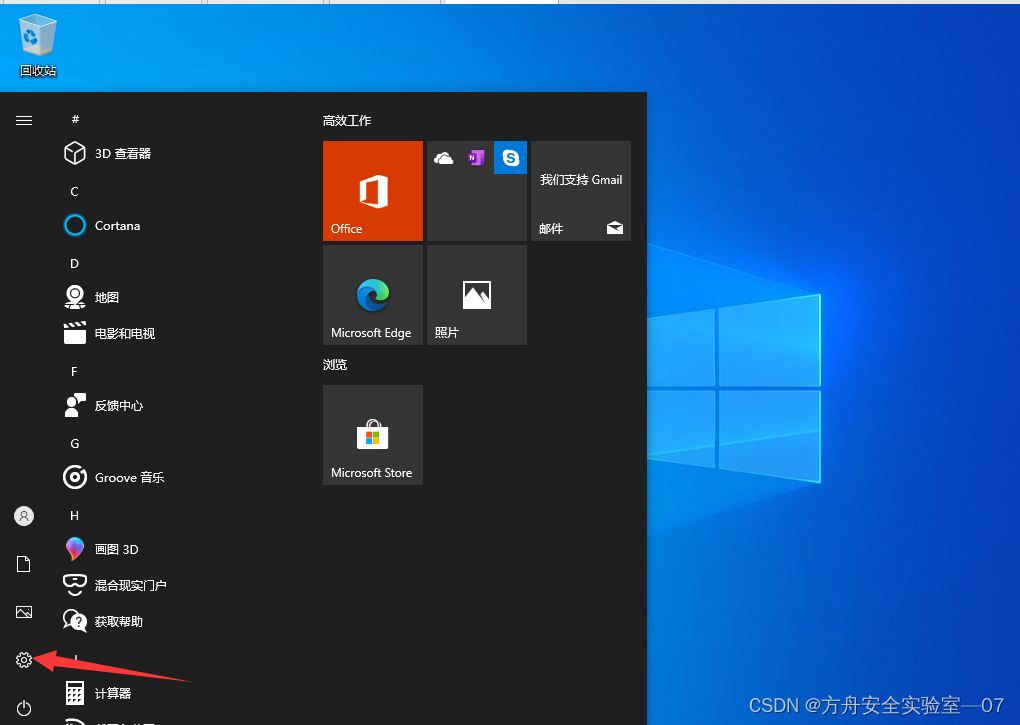Viewport: 1020px width, 725px height.
Task: Launch Cortana from app list
Action: (x=102, y=226)
